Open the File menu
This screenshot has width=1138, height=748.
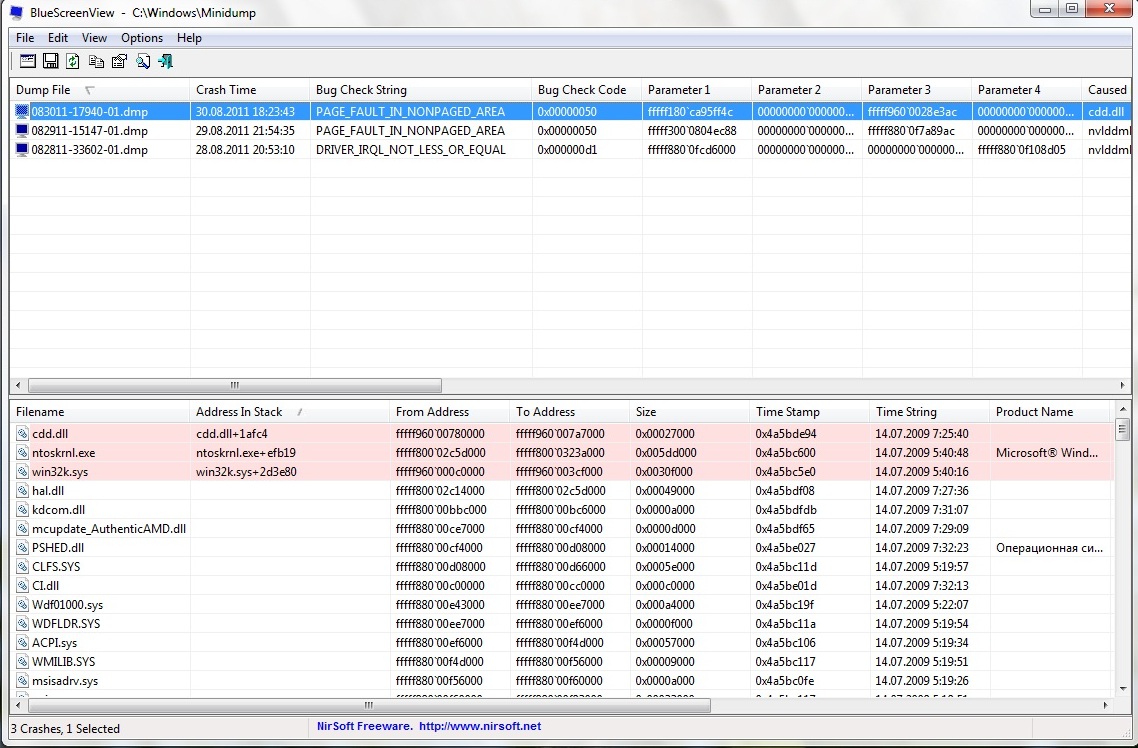click(x=25, y=38)
